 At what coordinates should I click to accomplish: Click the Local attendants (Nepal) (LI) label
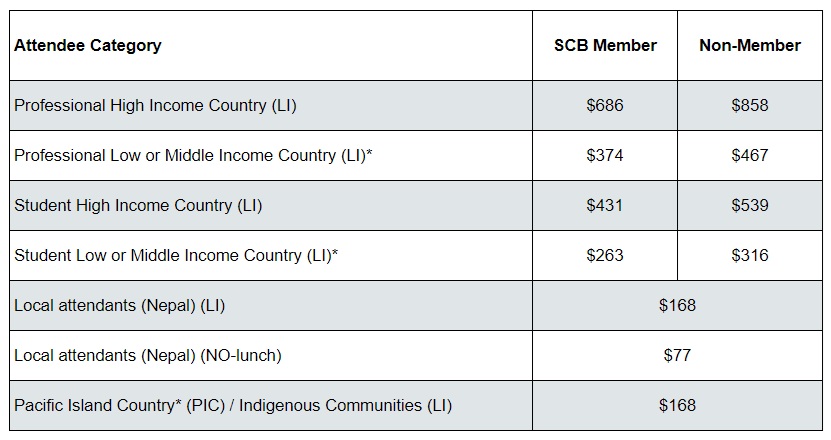coord(119,306)
